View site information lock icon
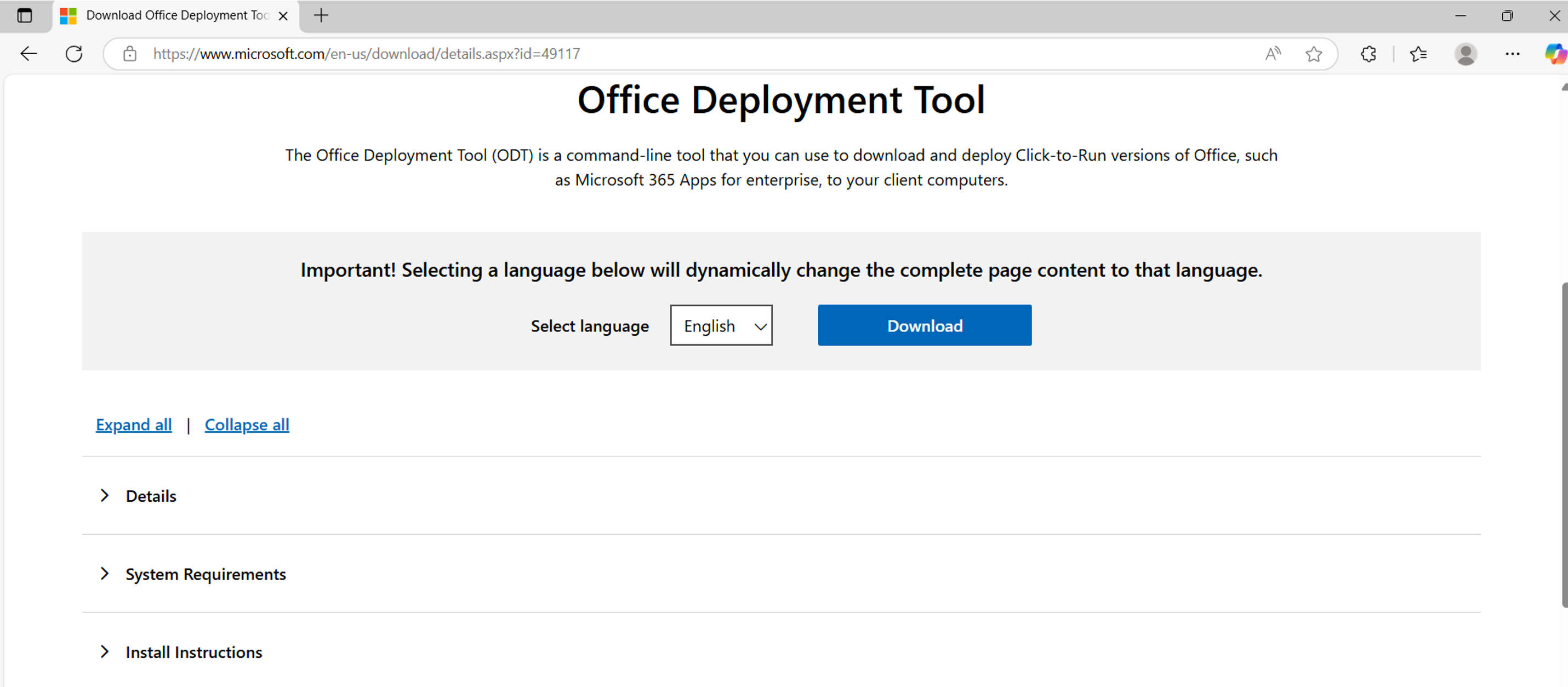The width and height of the screenshot is (1568, 687). point(130,54)
